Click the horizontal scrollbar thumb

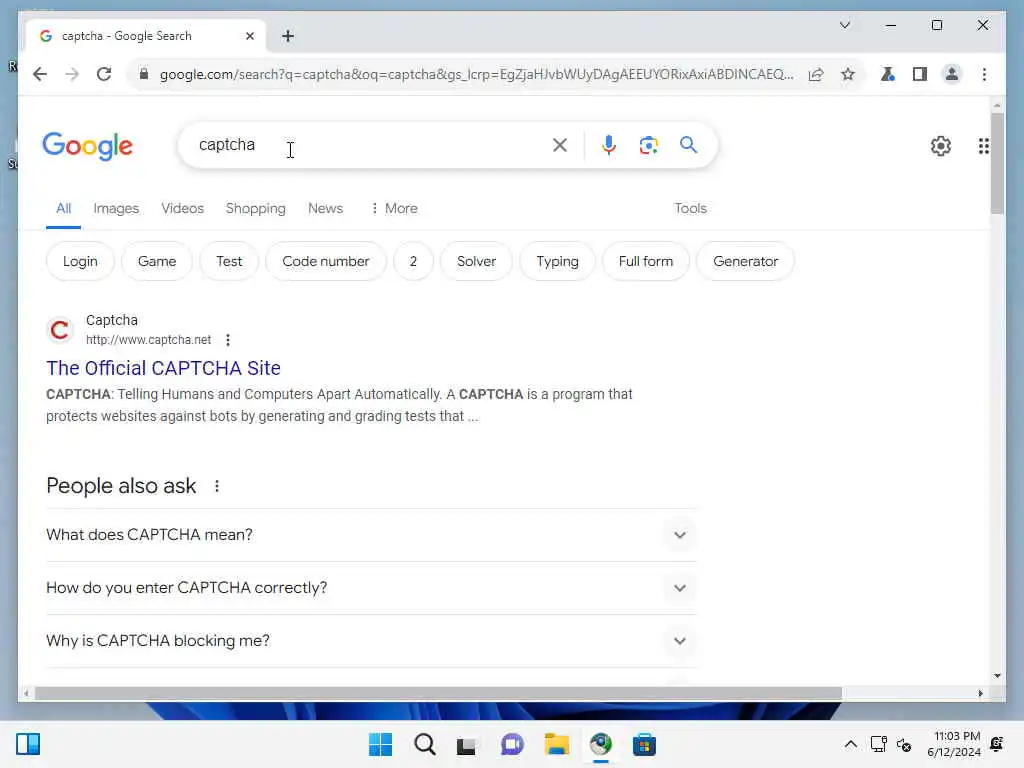pos(438,693)
